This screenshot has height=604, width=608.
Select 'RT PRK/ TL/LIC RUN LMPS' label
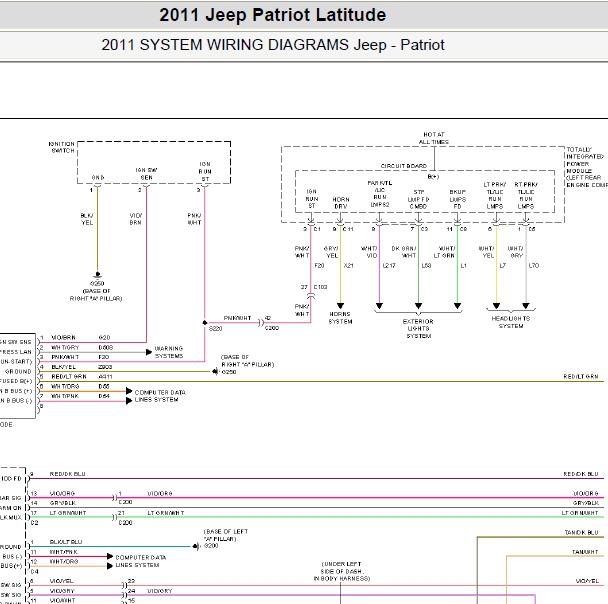(x=526, y=195)
